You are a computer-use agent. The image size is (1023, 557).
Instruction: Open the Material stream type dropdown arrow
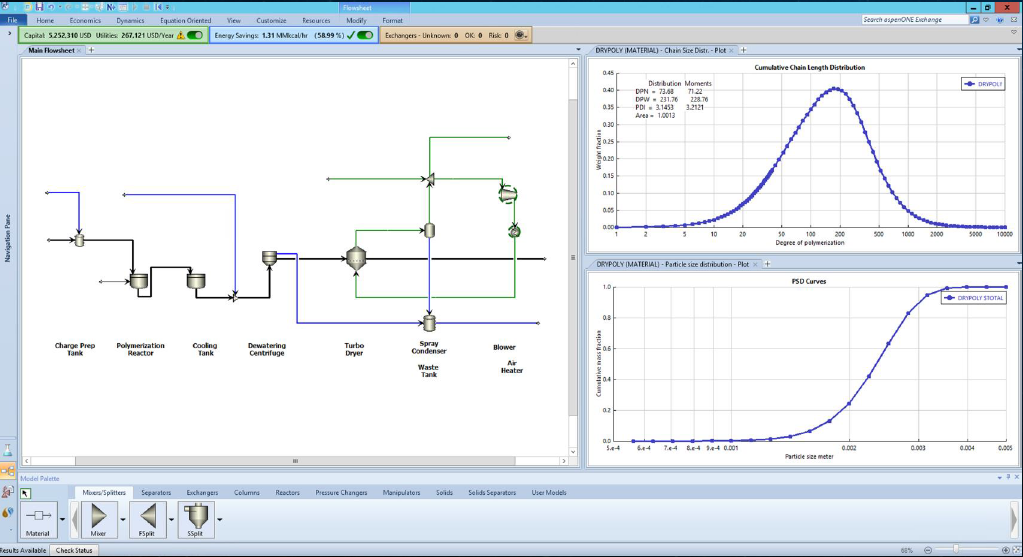63,519
